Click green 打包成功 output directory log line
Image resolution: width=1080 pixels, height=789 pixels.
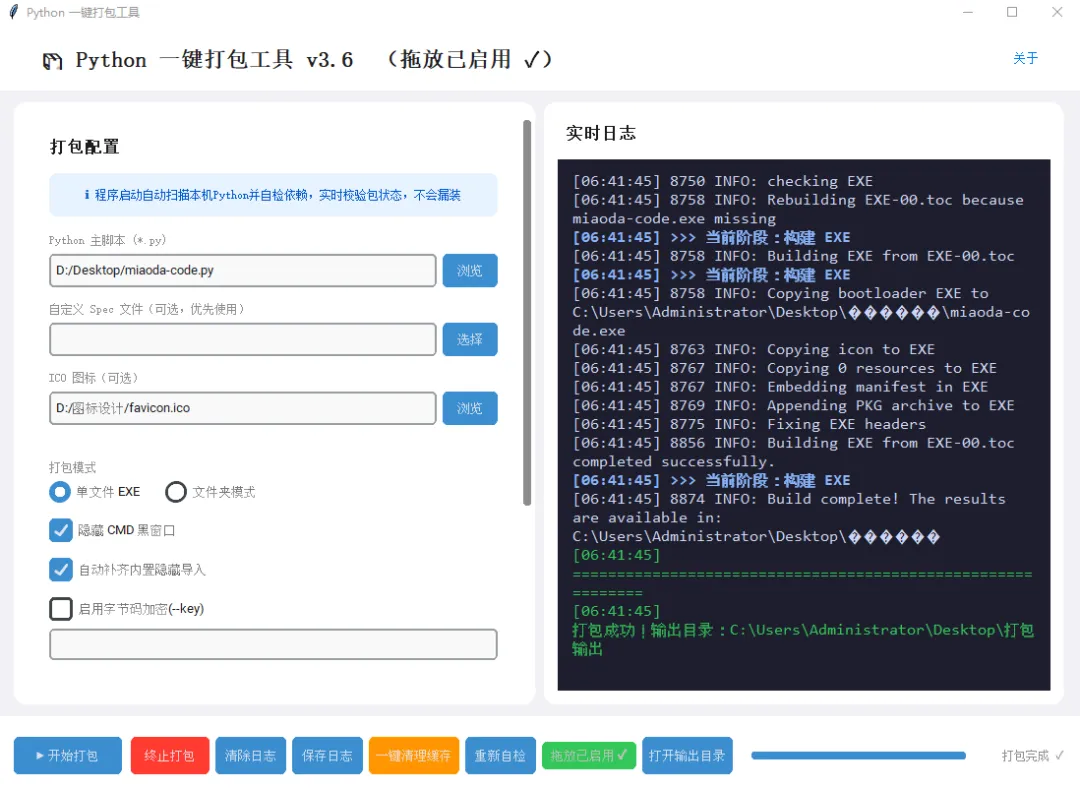[802, 640]
